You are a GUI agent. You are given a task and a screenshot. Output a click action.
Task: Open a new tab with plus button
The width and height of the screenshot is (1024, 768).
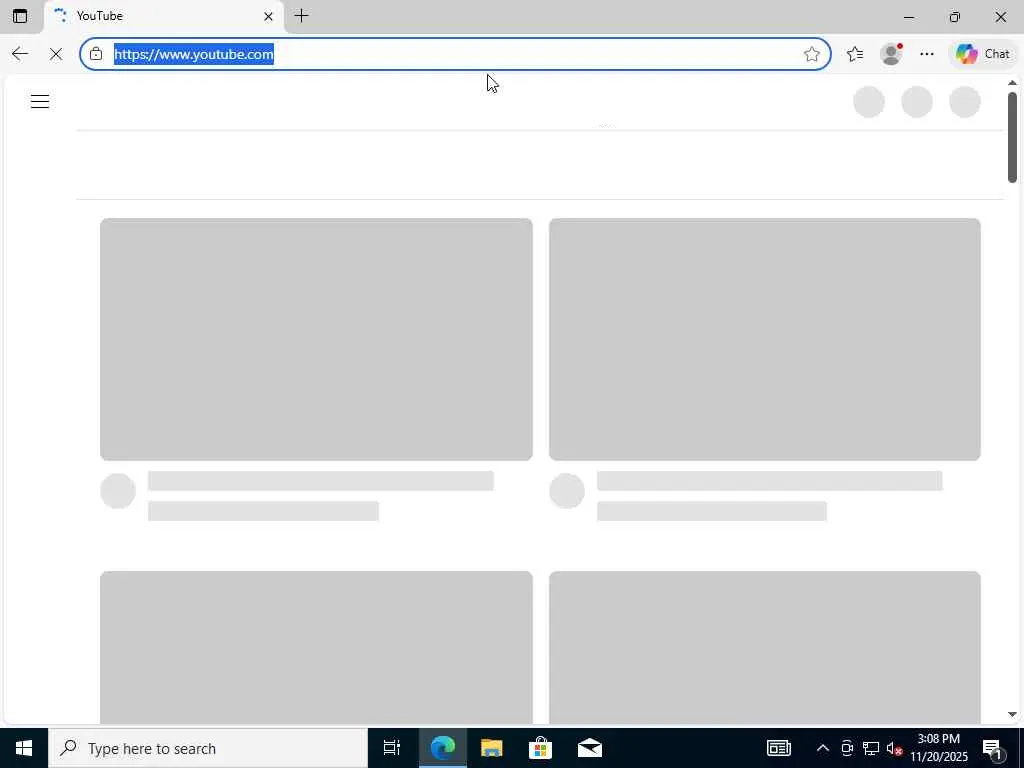[x=301, y=16]
